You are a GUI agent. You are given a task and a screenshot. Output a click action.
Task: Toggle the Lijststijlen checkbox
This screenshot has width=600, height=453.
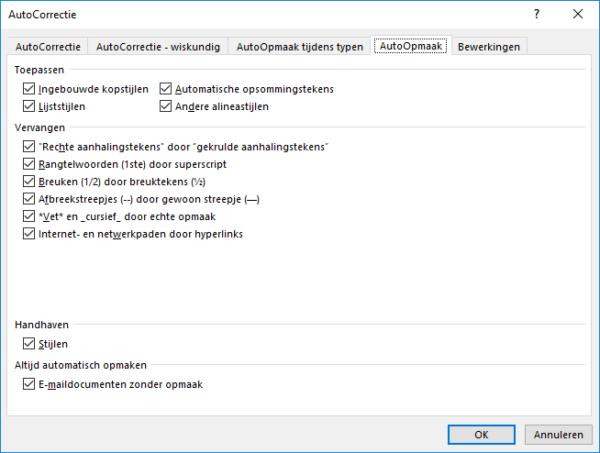(29, 106)
